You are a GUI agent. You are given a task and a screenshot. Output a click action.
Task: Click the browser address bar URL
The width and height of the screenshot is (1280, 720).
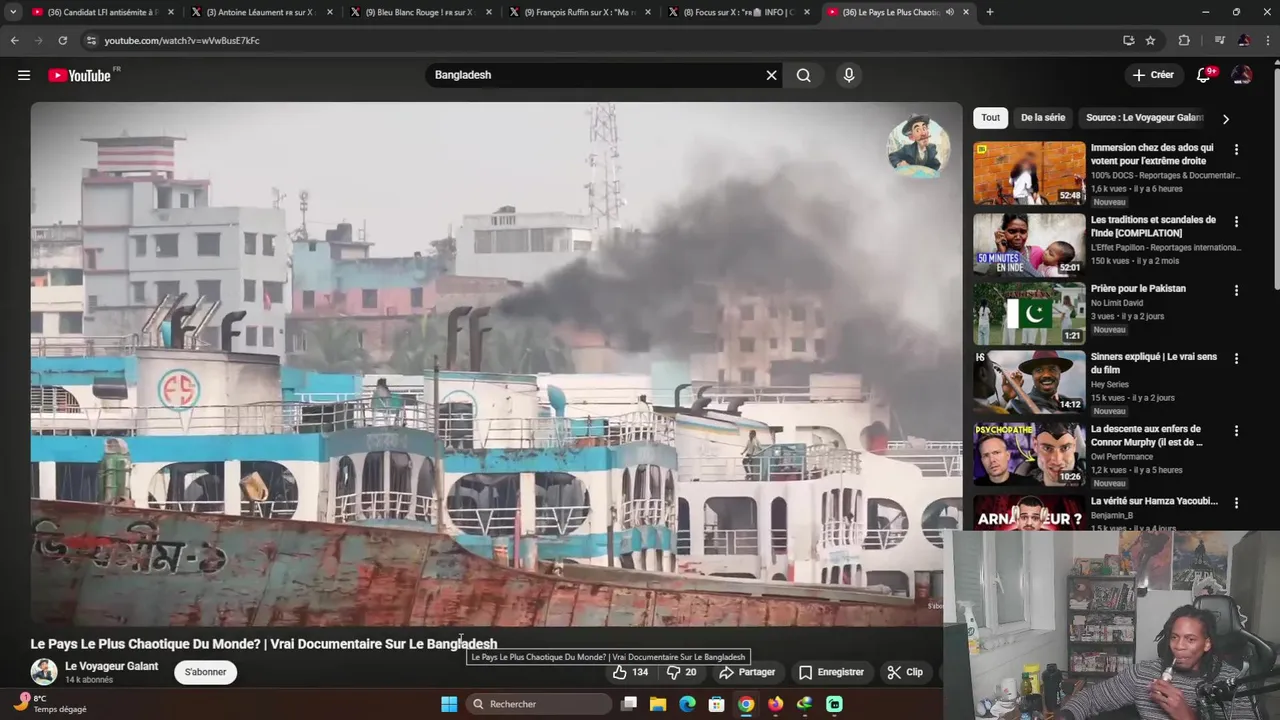click(x=182, y=40)
